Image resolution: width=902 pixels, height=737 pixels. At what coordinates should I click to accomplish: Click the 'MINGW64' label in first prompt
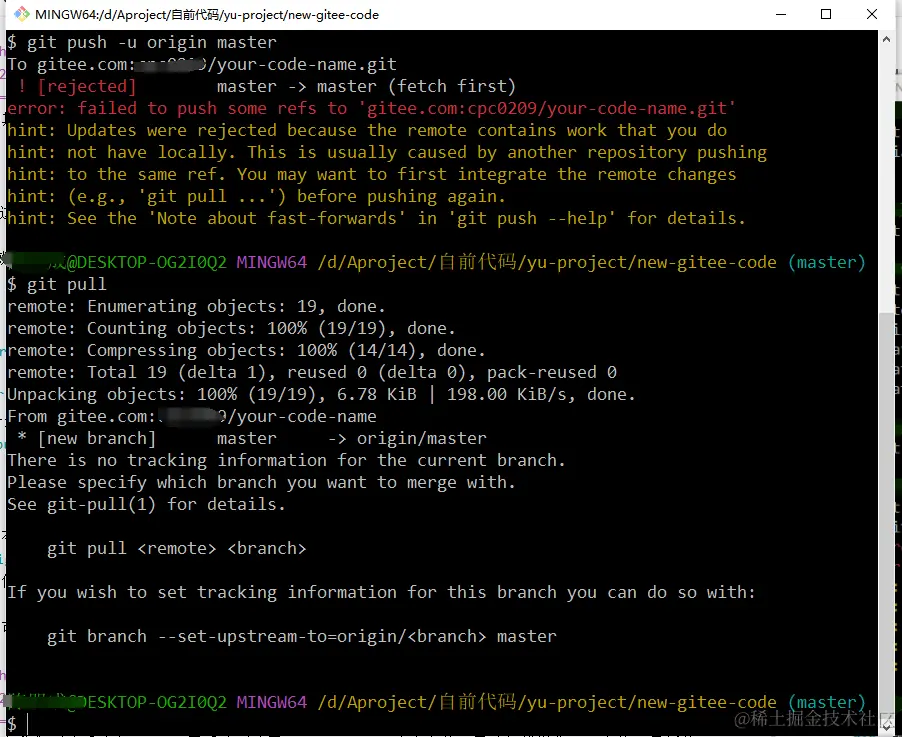[x=272, y=262]
